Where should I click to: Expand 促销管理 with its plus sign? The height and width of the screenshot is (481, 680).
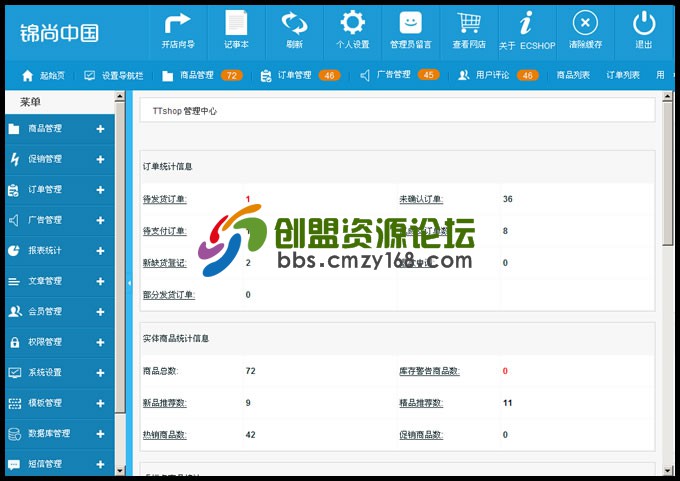pos(100,159)
